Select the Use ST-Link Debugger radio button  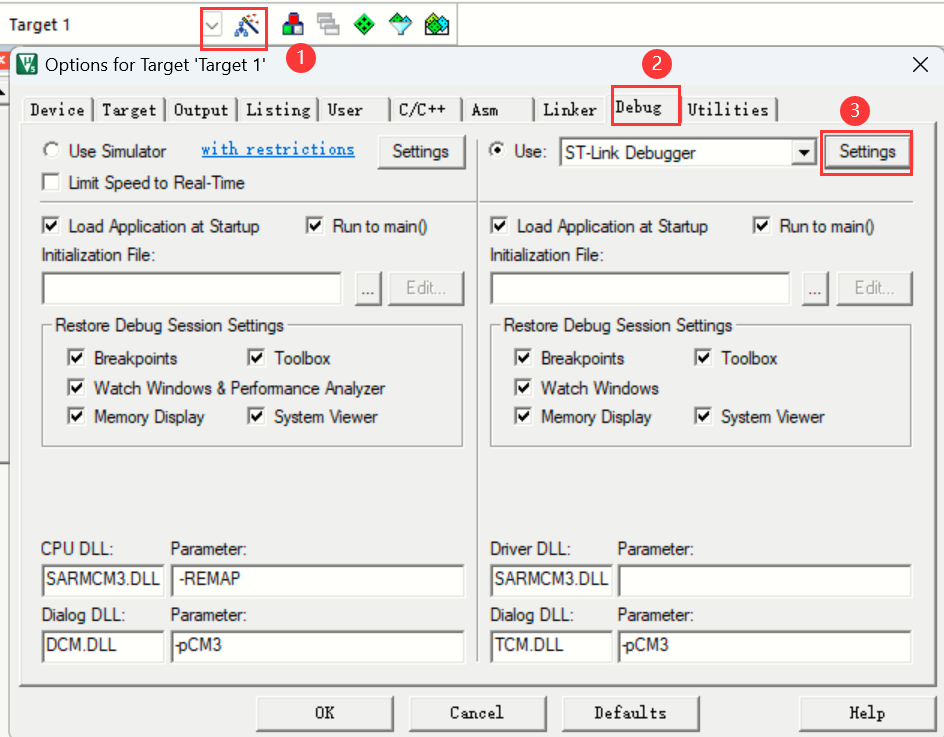497,150
